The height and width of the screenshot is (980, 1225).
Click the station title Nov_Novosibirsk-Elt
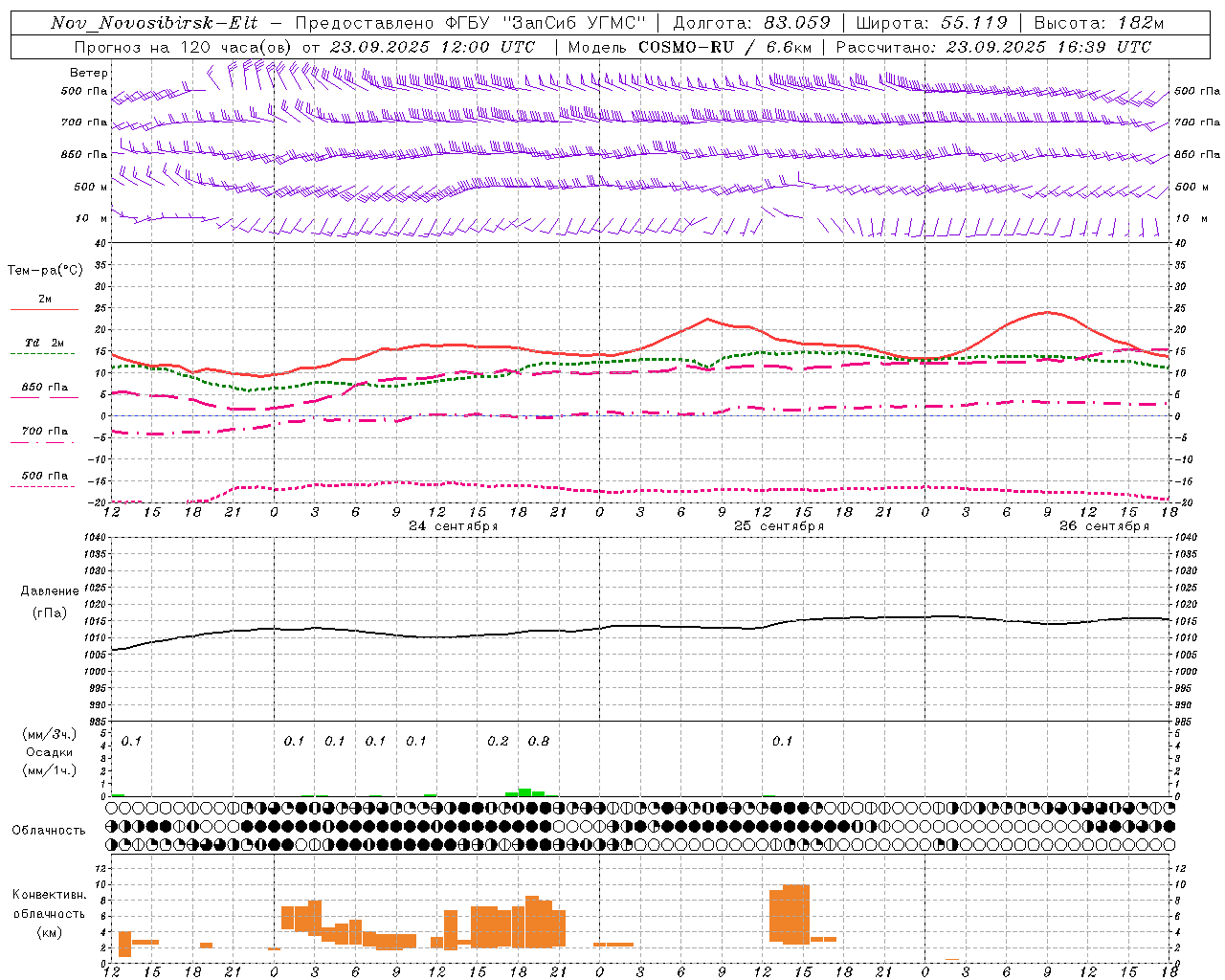tap(154, 23)
